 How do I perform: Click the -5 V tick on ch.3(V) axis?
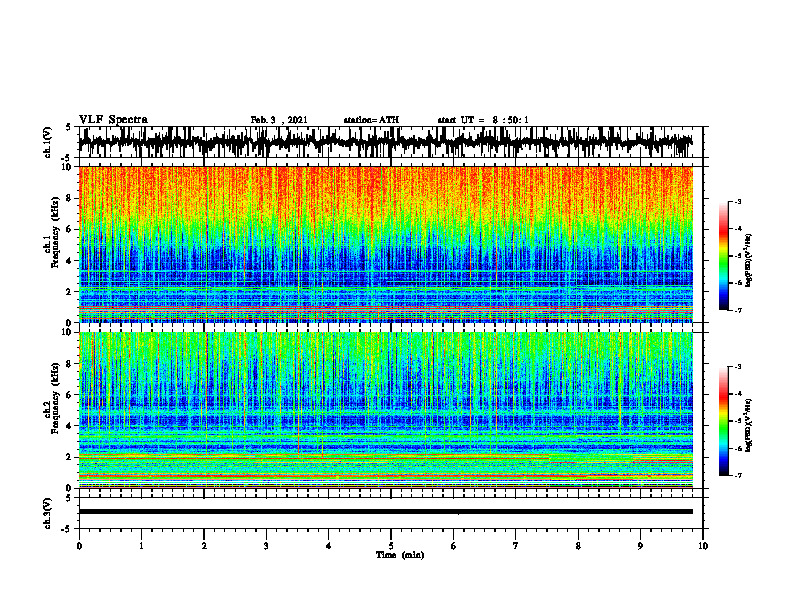pyautogui.click(x=67, y=529)
